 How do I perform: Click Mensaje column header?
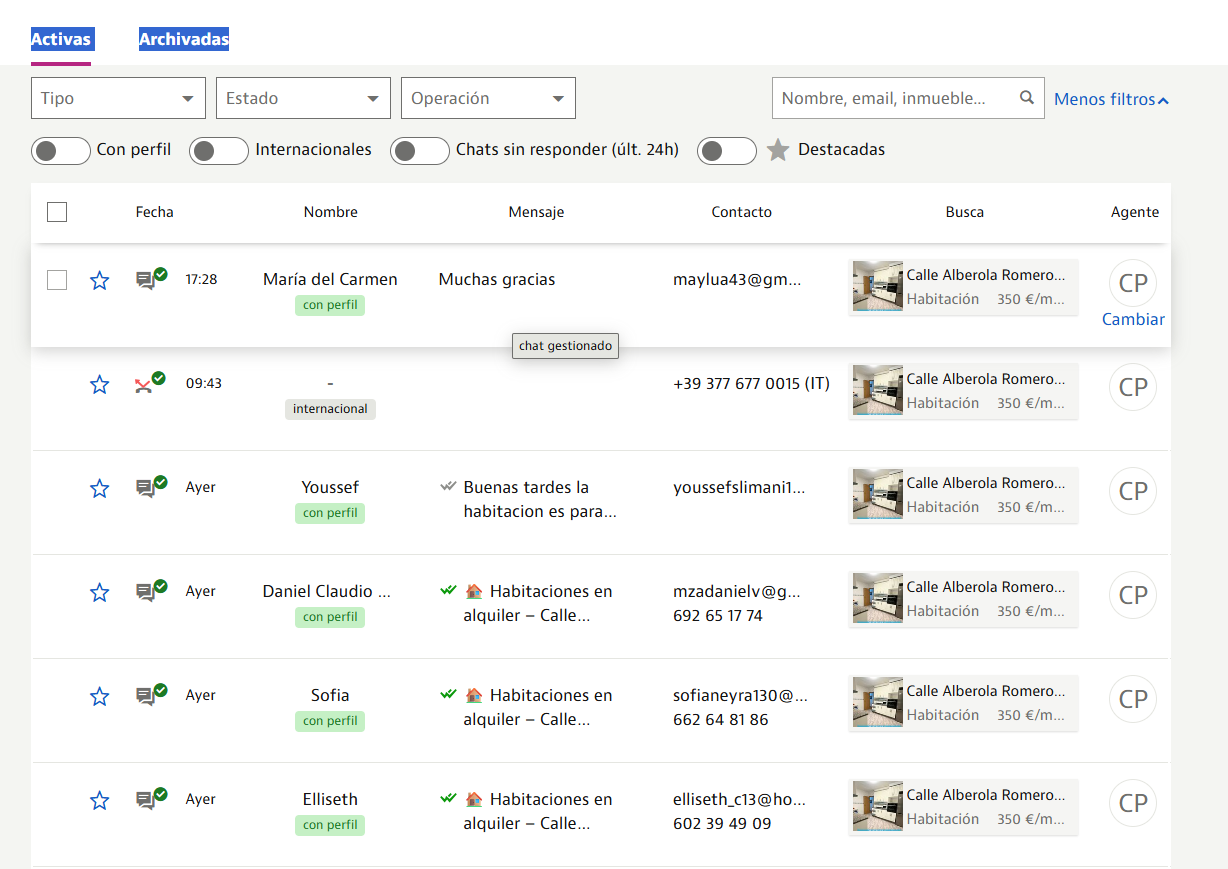tap(536, 212)
